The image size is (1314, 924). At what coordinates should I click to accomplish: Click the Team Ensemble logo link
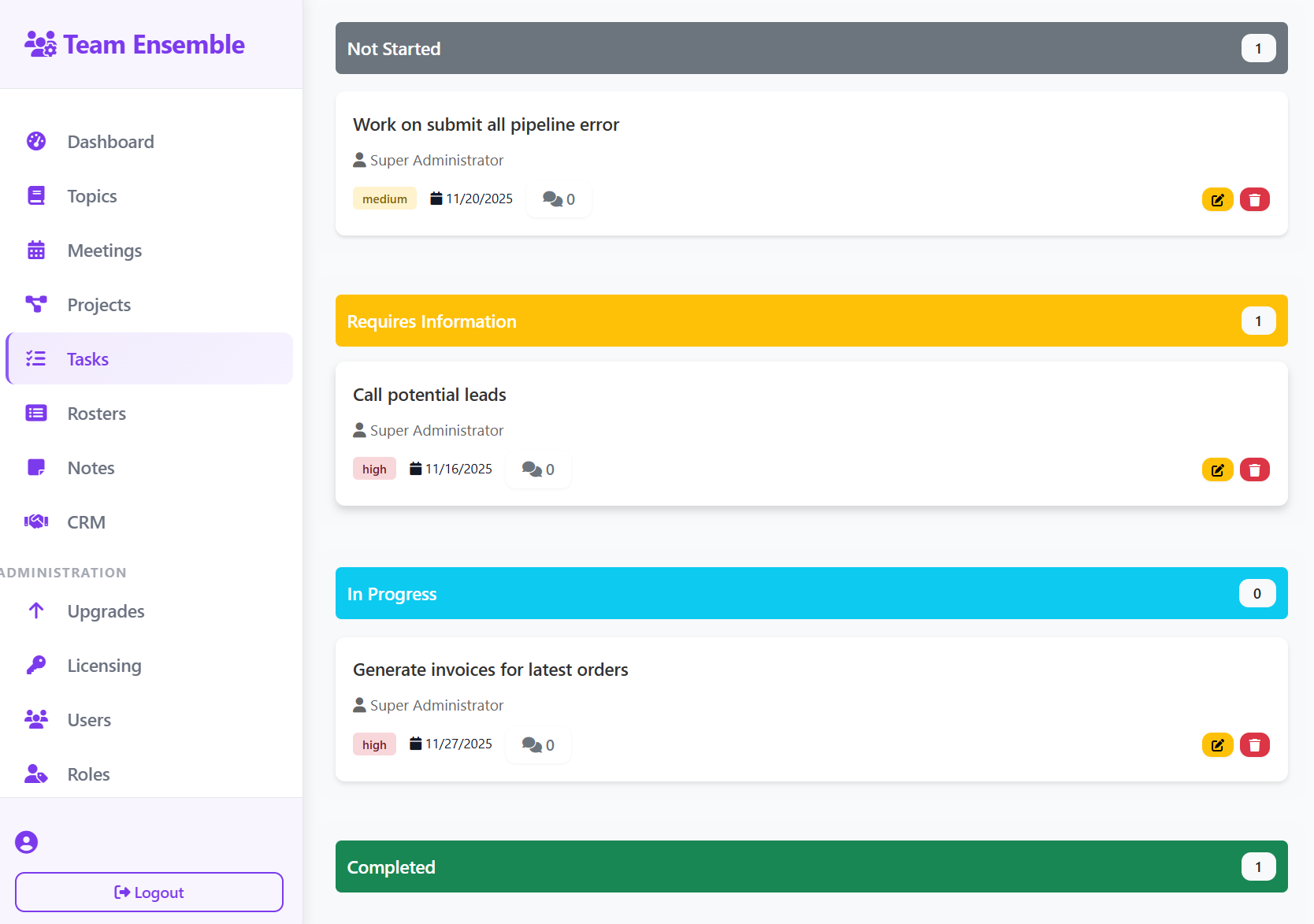pyautogui.click(x=135, y=45)
